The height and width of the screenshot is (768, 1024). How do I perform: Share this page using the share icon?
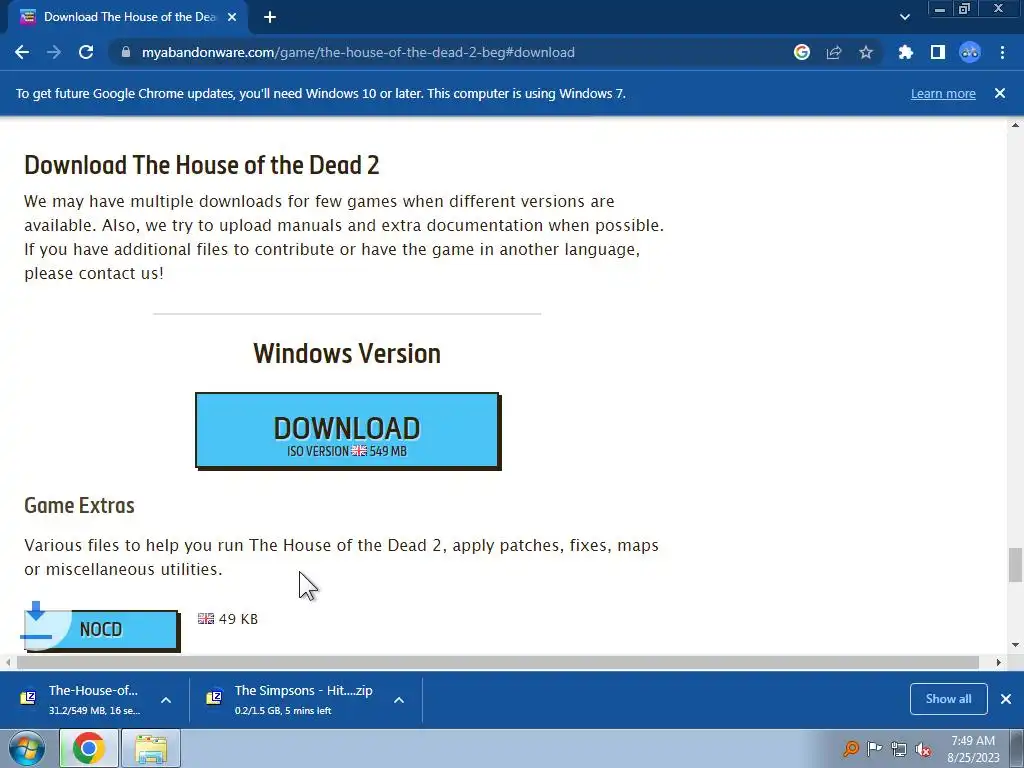tap(834, 52)
